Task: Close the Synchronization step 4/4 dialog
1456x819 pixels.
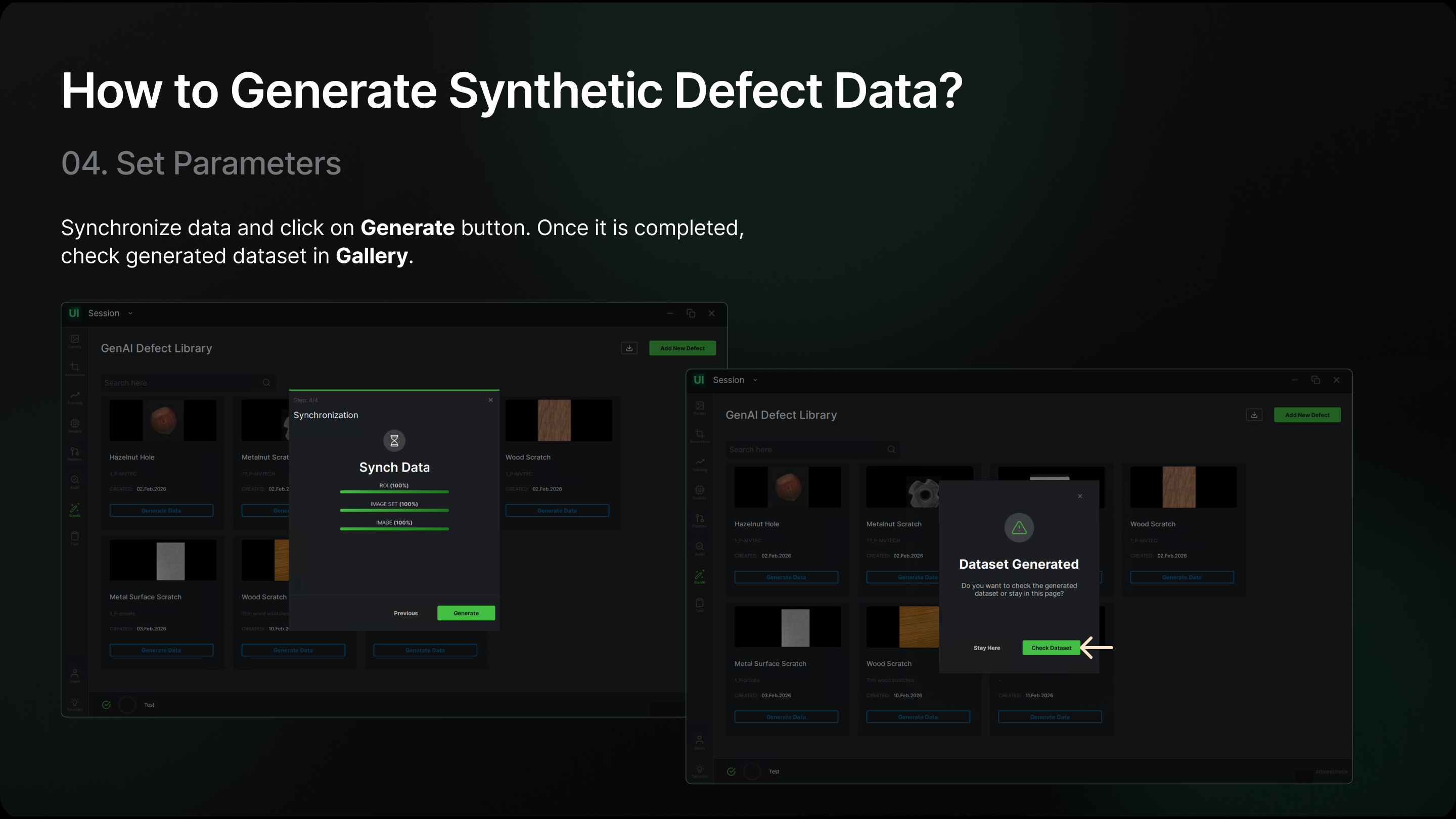Action: [x=490, y=399]
